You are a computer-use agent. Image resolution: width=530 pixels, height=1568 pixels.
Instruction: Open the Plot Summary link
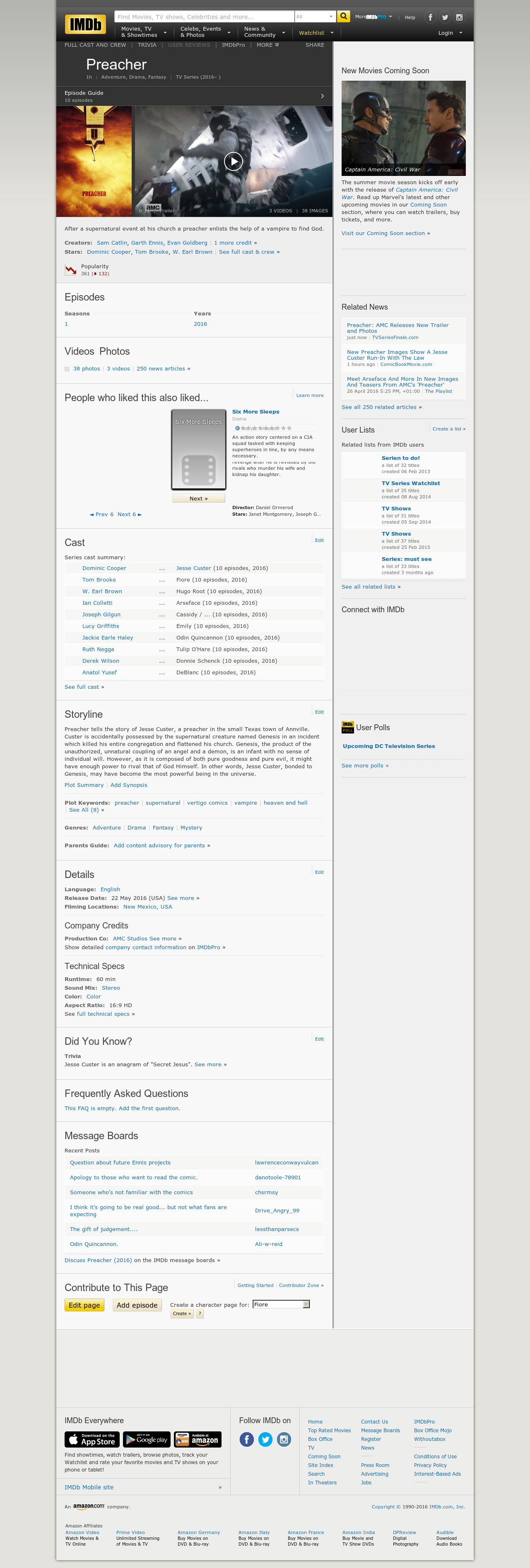(84, 785)
